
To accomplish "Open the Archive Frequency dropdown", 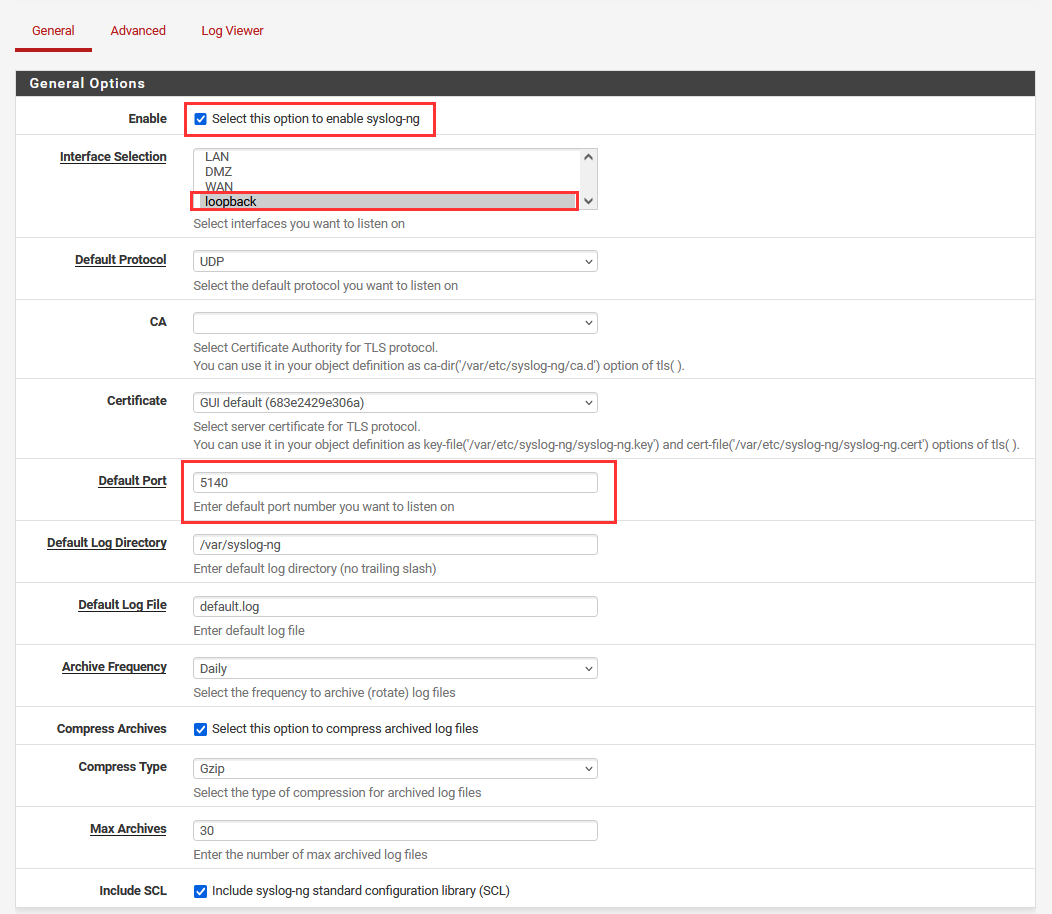I will [x=395, y=668].
